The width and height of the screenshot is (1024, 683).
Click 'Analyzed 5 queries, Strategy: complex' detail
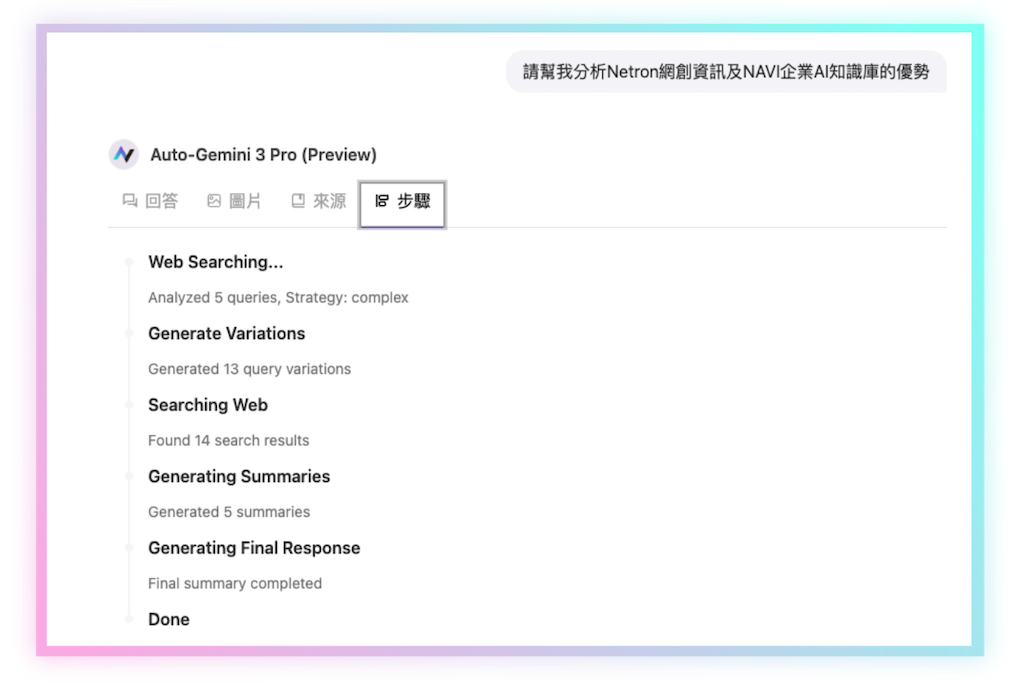pos(278,298)
